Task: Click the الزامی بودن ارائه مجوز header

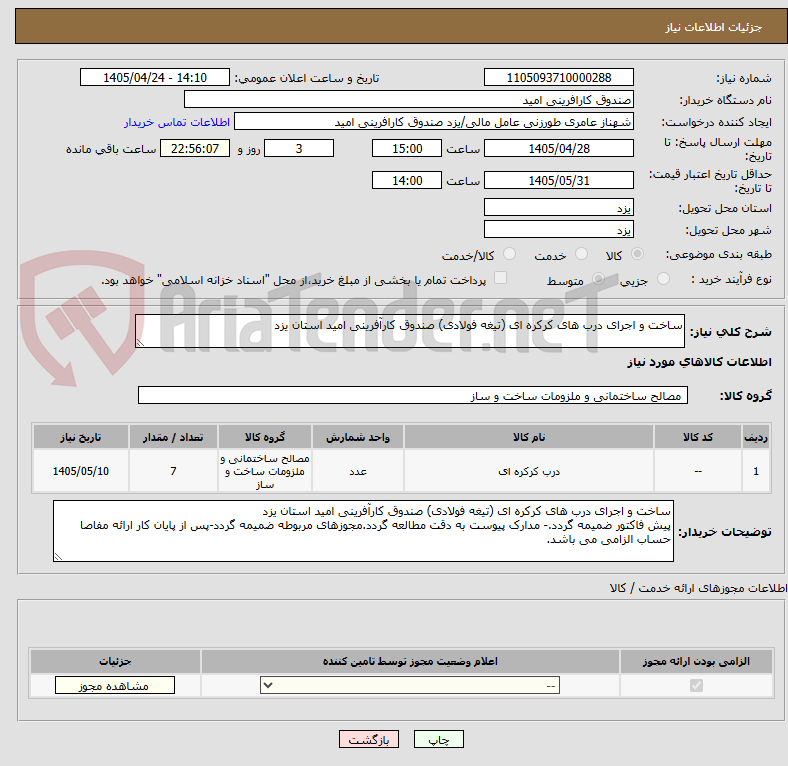Action: pos(696,661)
